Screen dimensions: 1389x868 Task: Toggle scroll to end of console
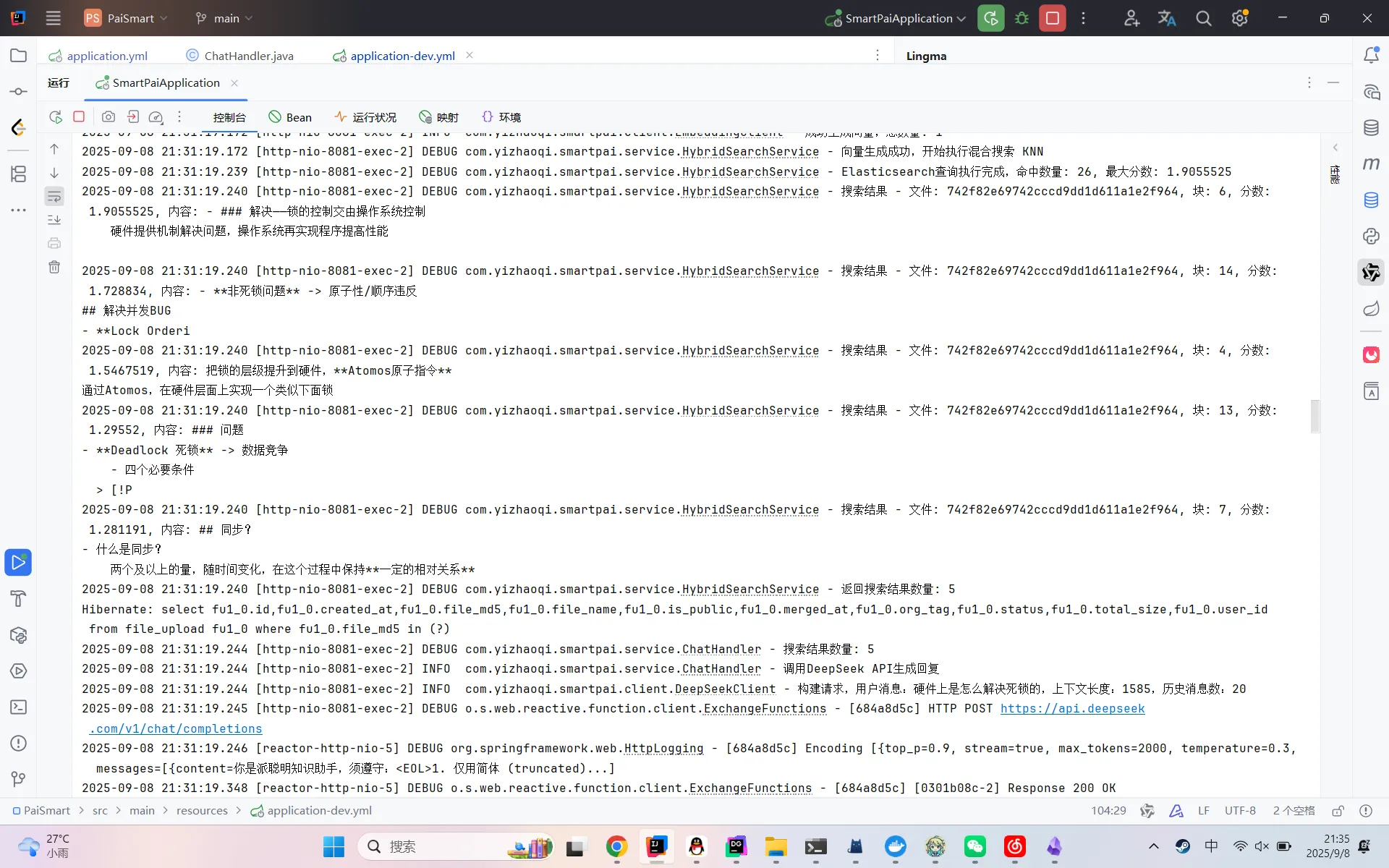click(54, 219)
